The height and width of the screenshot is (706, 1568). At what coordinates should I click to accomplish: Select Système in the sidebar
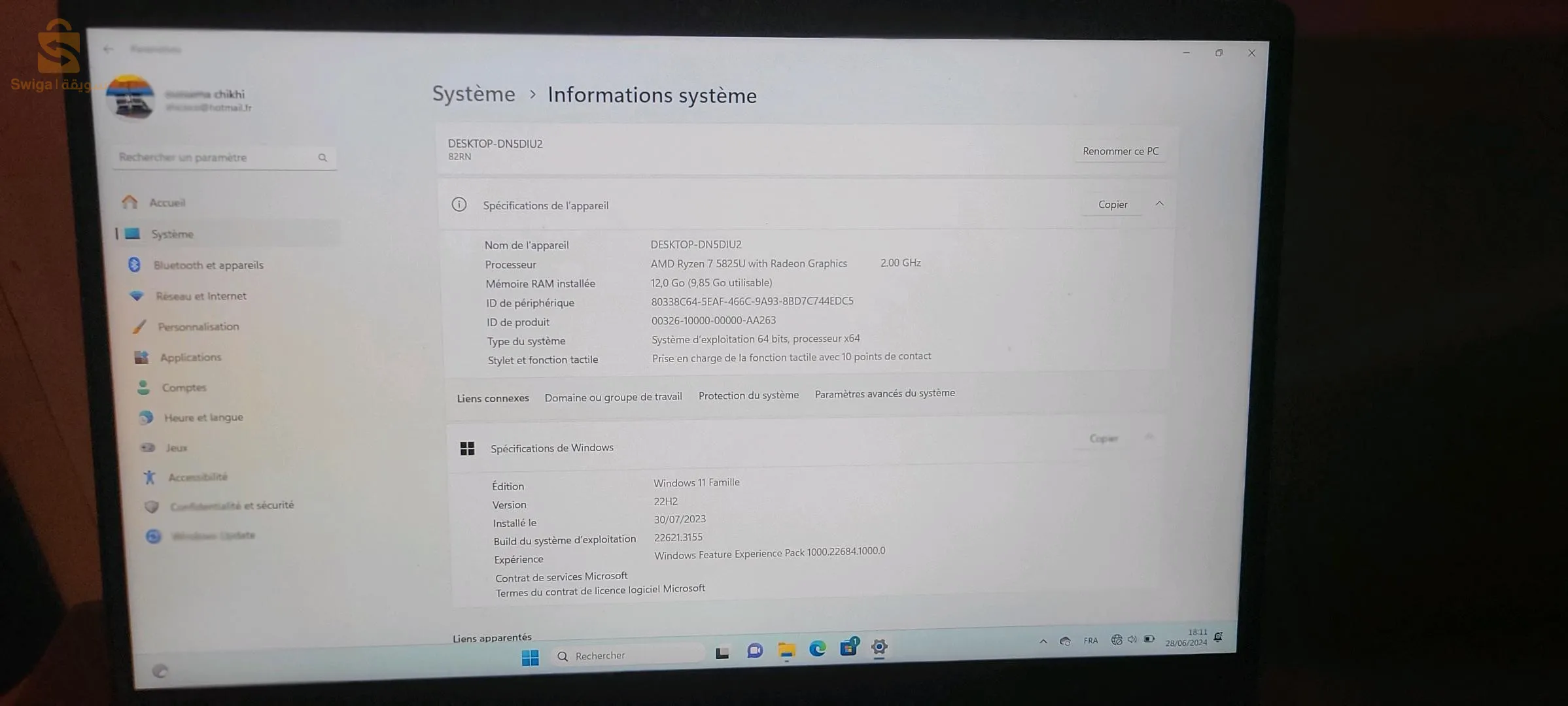[172, 234]
